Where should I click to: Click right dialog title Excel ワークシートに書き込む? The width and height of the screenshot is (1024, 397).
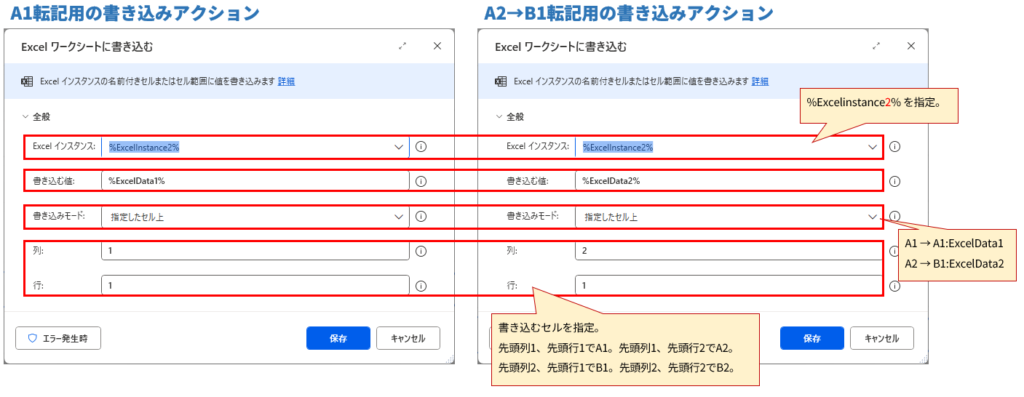point(561,46)
